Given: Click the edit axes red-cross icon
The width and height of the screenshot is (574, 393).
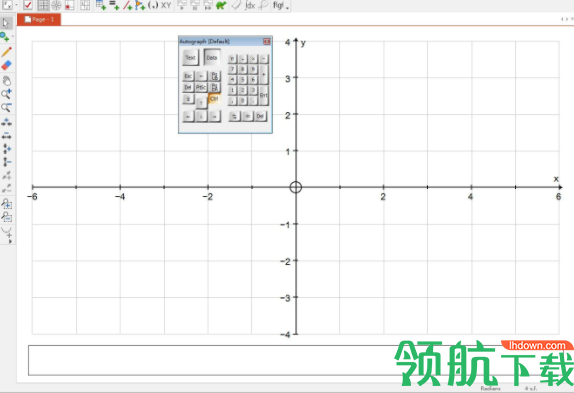Looking at the screenshot, I should (69, 5).
